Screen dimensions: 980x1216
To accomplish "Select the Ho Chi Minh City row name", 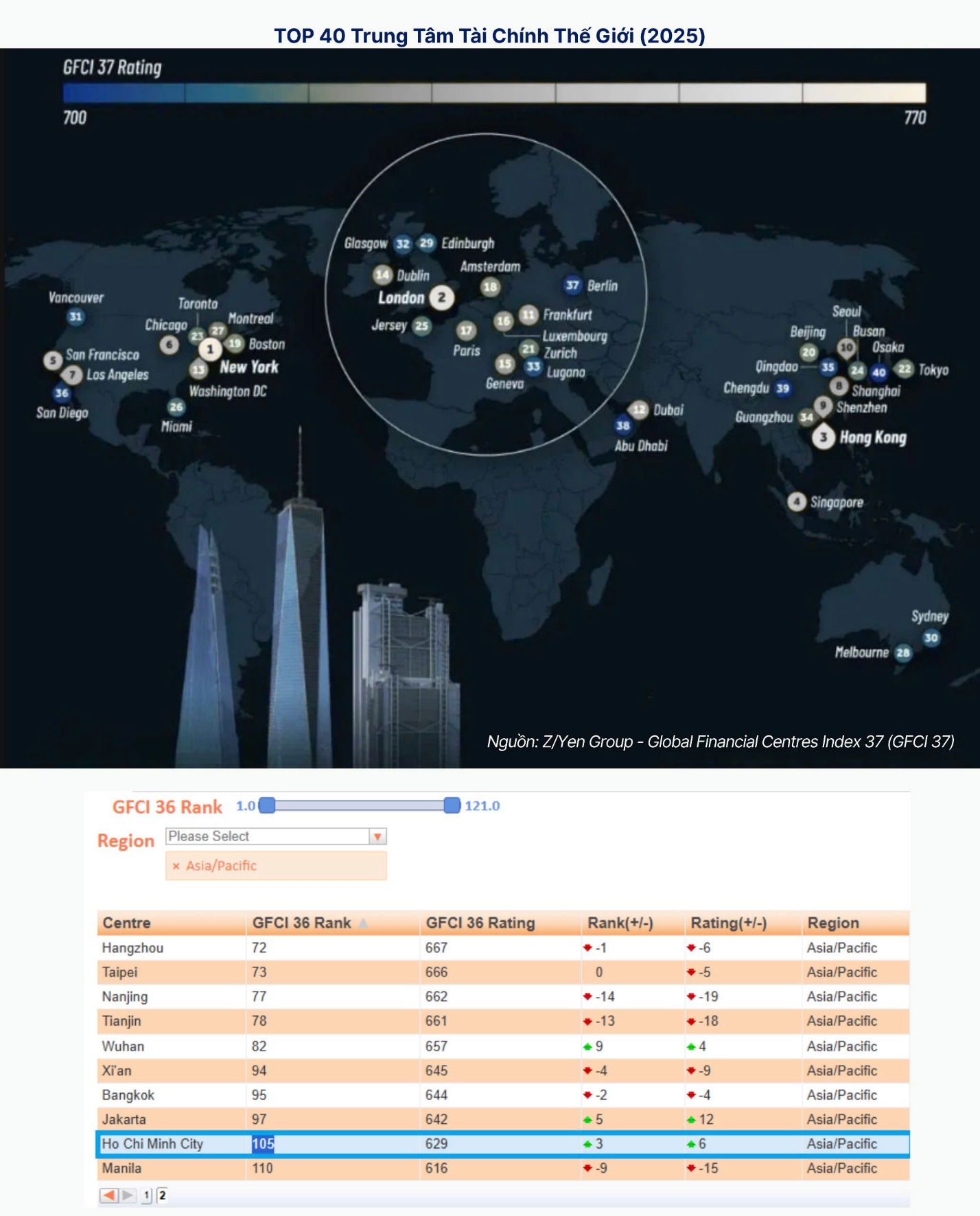I will point(152,1144).
